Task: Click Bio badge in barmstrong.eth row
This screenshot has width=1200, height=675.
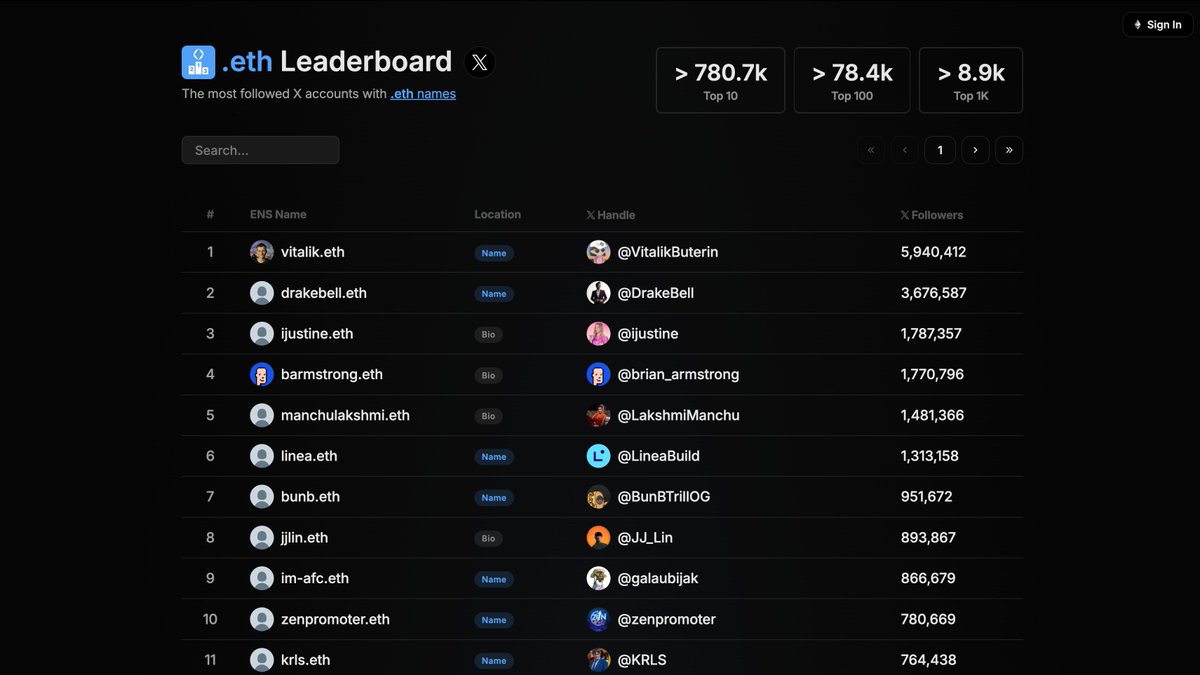Action: 488,375
